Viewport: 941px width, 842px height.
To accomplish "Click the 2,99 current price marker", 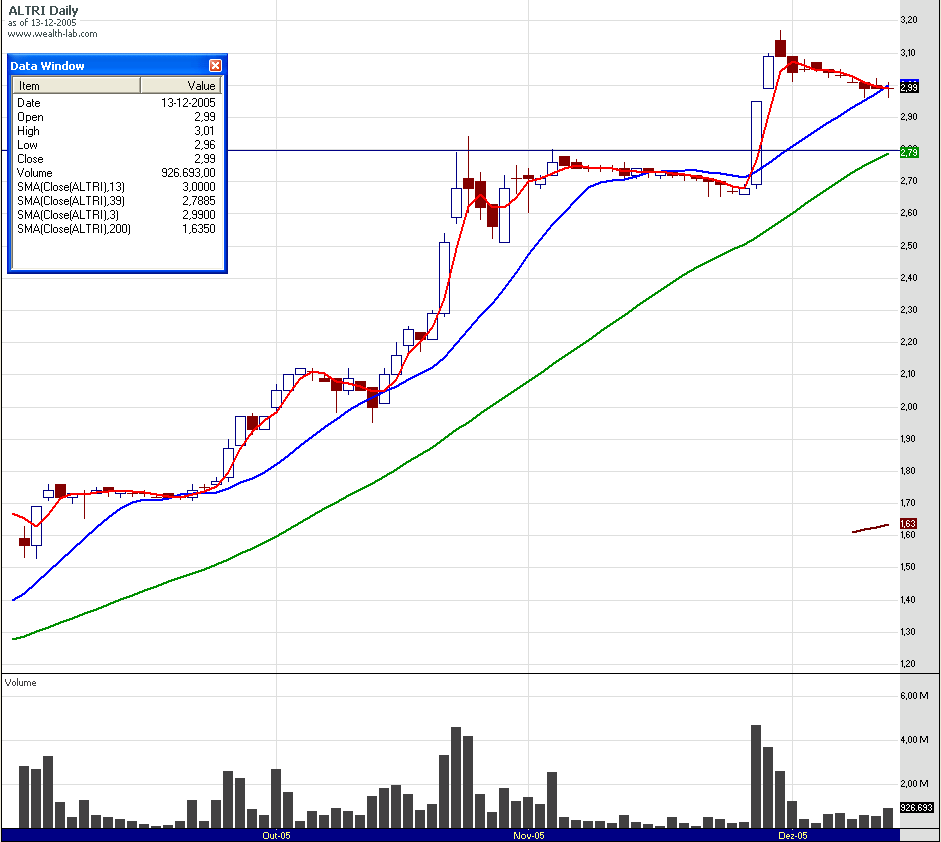I will [909, 88].
